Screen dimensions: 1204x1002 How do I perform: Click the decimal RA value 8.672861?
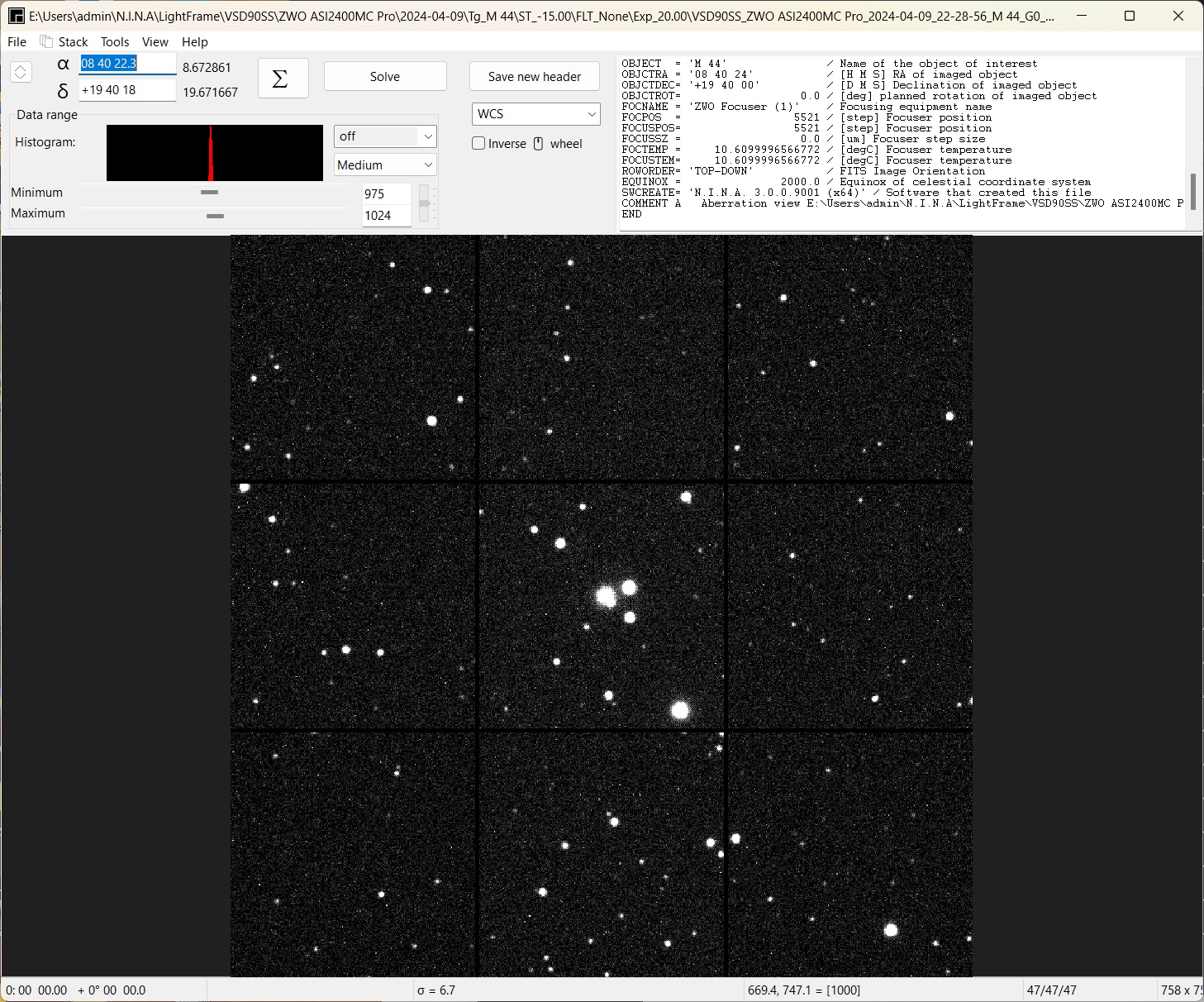(207, 68)
